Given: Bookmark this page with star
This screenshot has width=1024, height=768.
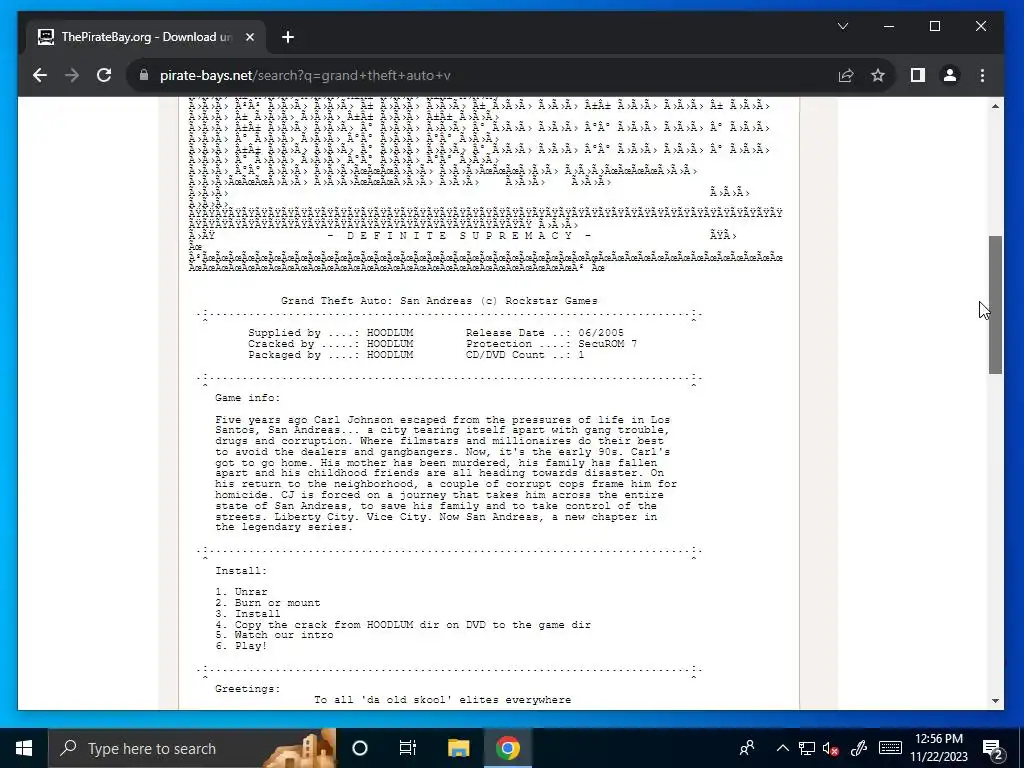Looking at the screenshot, I should (x=878, y=75).
